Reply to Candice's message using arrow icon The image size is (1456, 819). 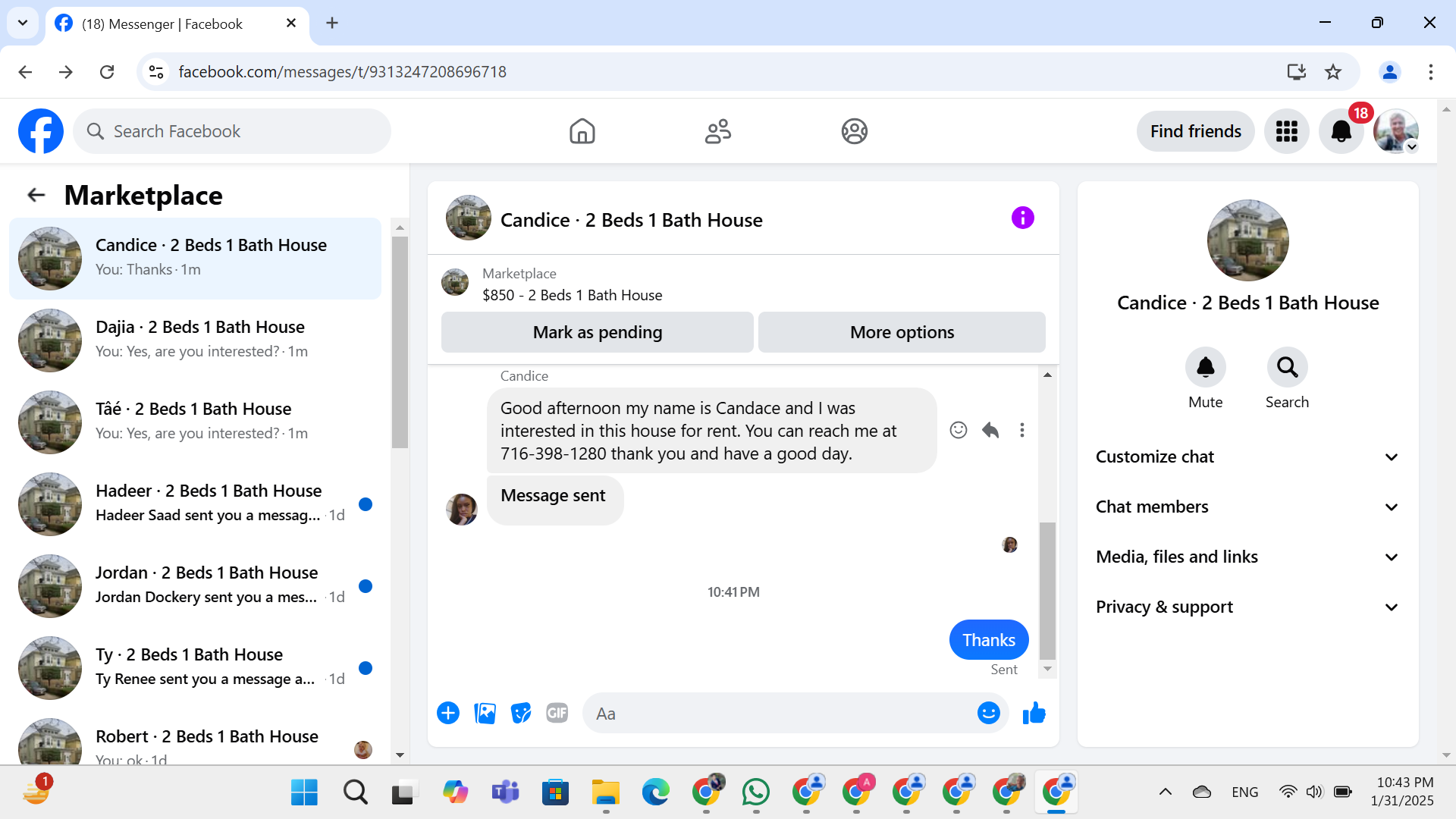pos(990,431)
